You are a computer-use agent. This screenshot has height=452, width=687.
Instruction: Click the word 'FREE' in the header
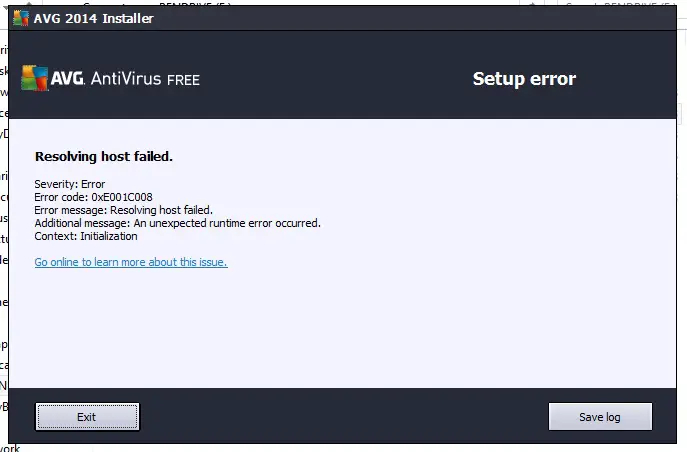pos(183,80)
